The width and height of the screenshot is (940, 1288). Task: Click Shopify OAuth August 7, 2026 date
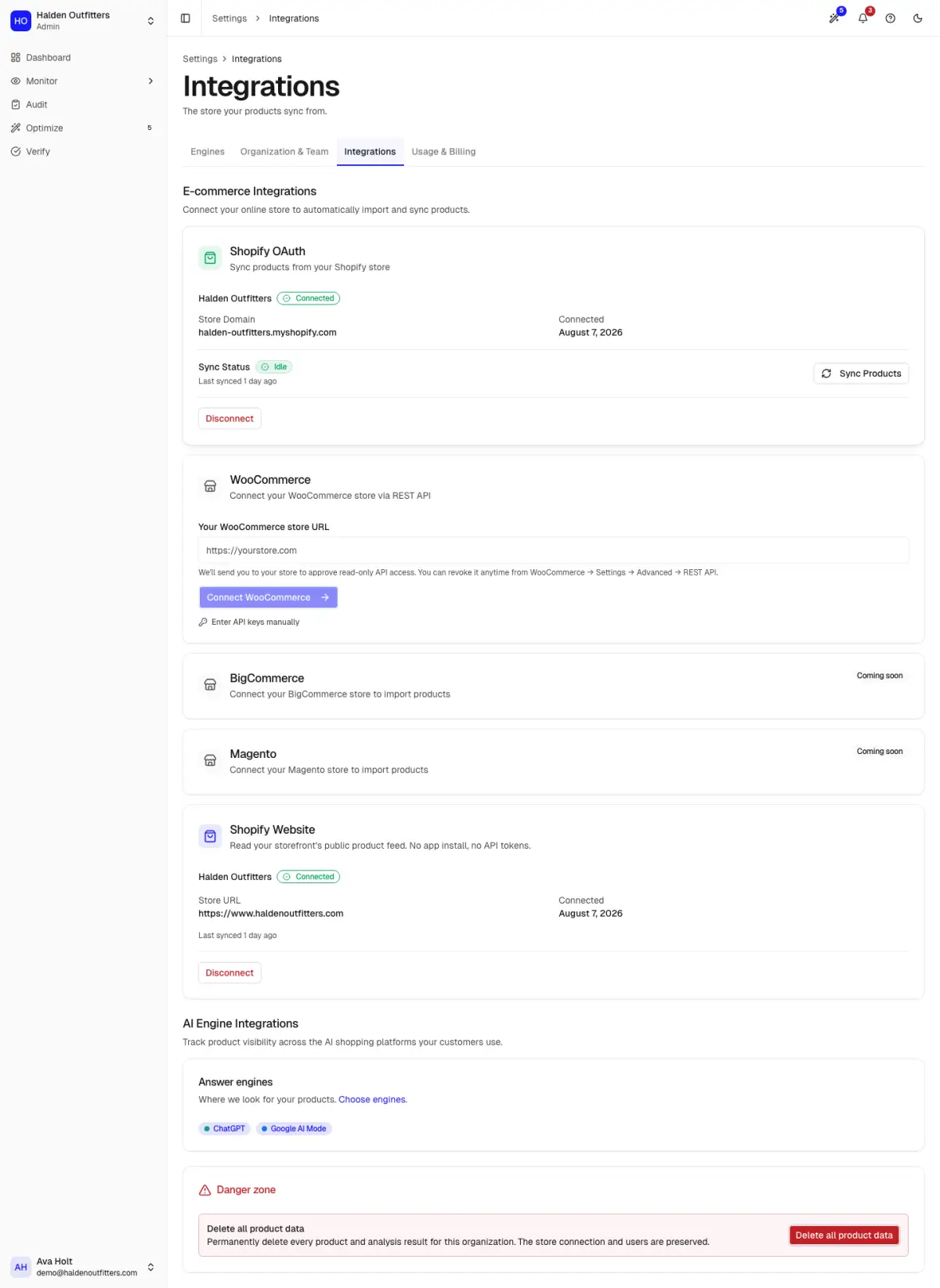click(591, 333)
